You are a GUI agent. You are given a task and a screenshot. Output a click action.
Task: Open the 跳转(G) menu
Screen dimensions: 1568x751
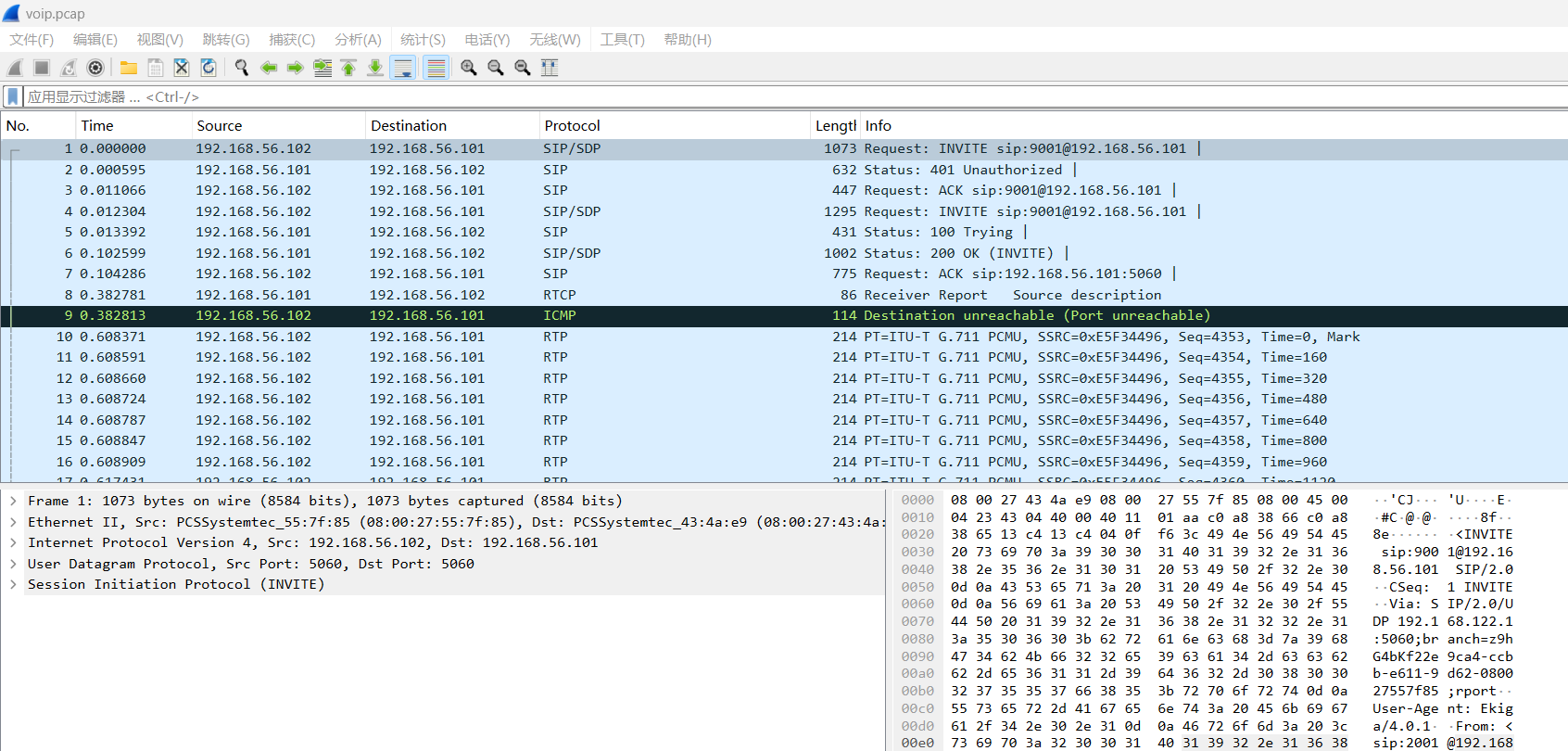(x=226, y=40)
